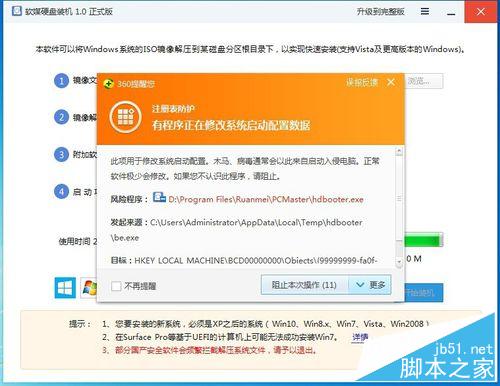Click 升级到完整版 upgrade link
Screen dimensions: 500x386
pyautogui.click(x=381, y=12)
